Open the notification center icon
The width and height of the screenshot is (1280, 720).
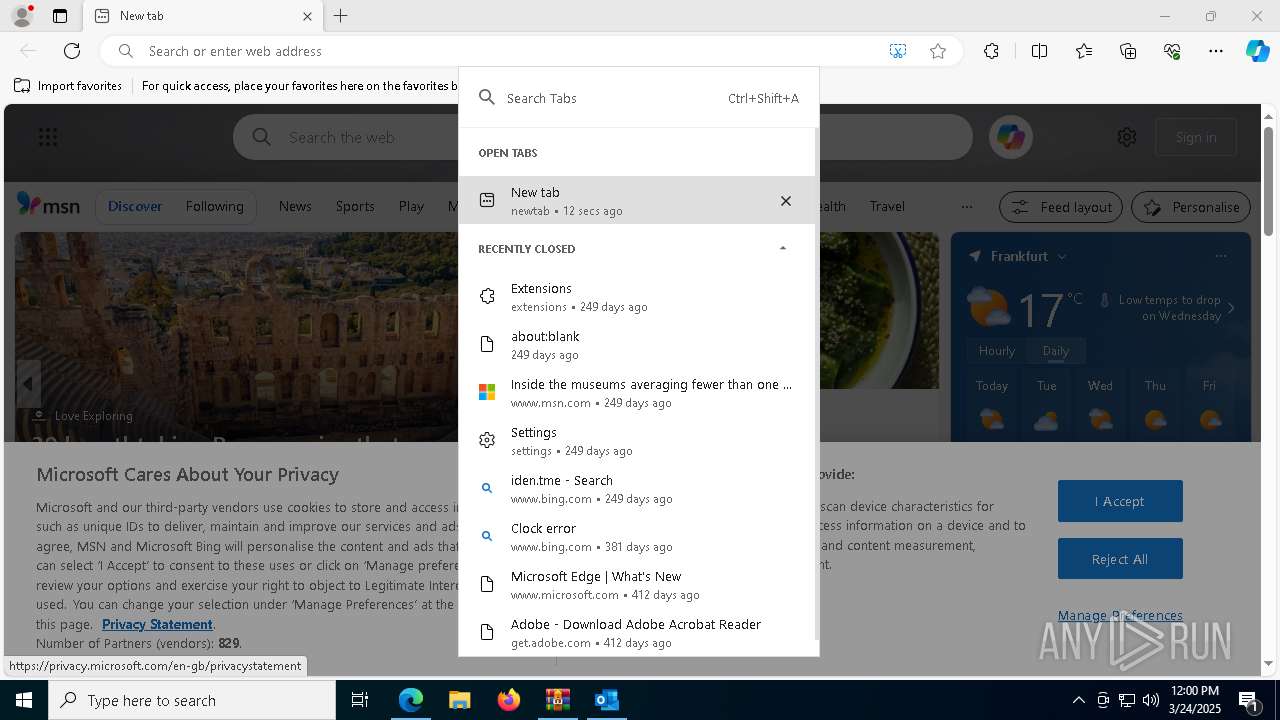[1250, 701]
